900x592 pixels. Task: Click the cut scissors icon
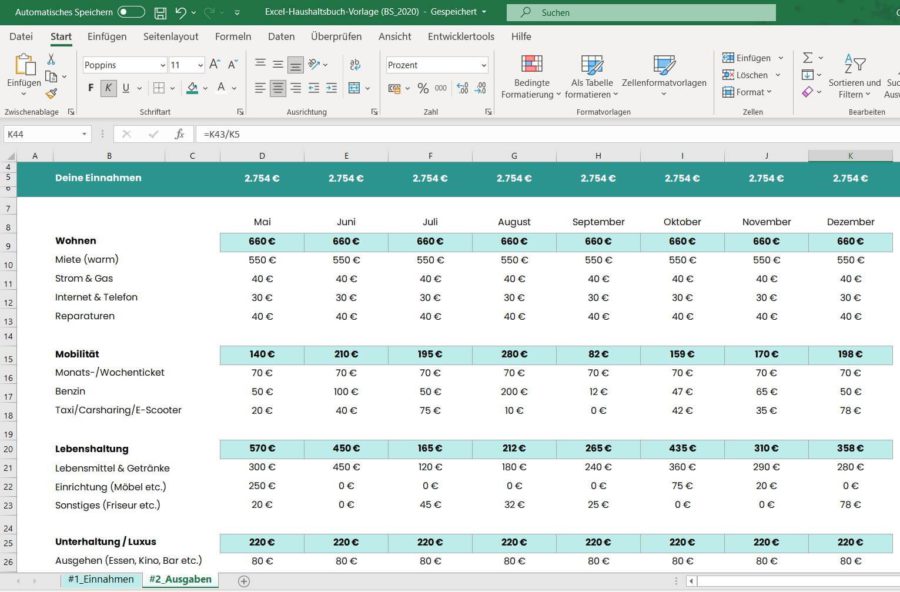pos(51,59)
